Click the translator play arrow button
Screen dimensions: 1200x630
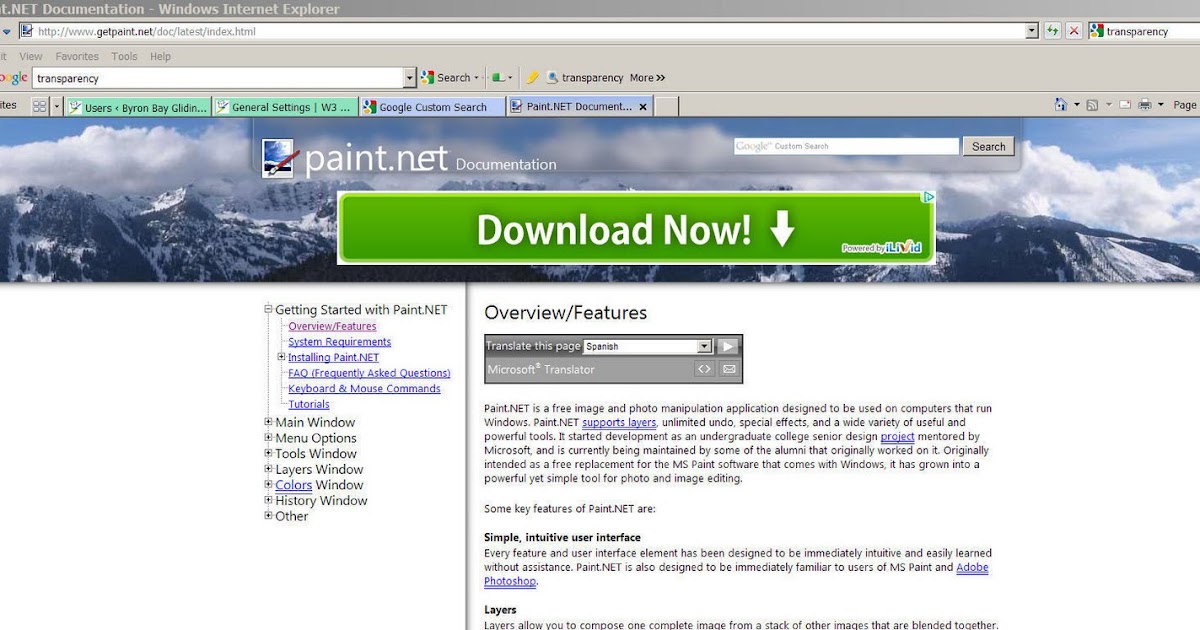point(728,346)
